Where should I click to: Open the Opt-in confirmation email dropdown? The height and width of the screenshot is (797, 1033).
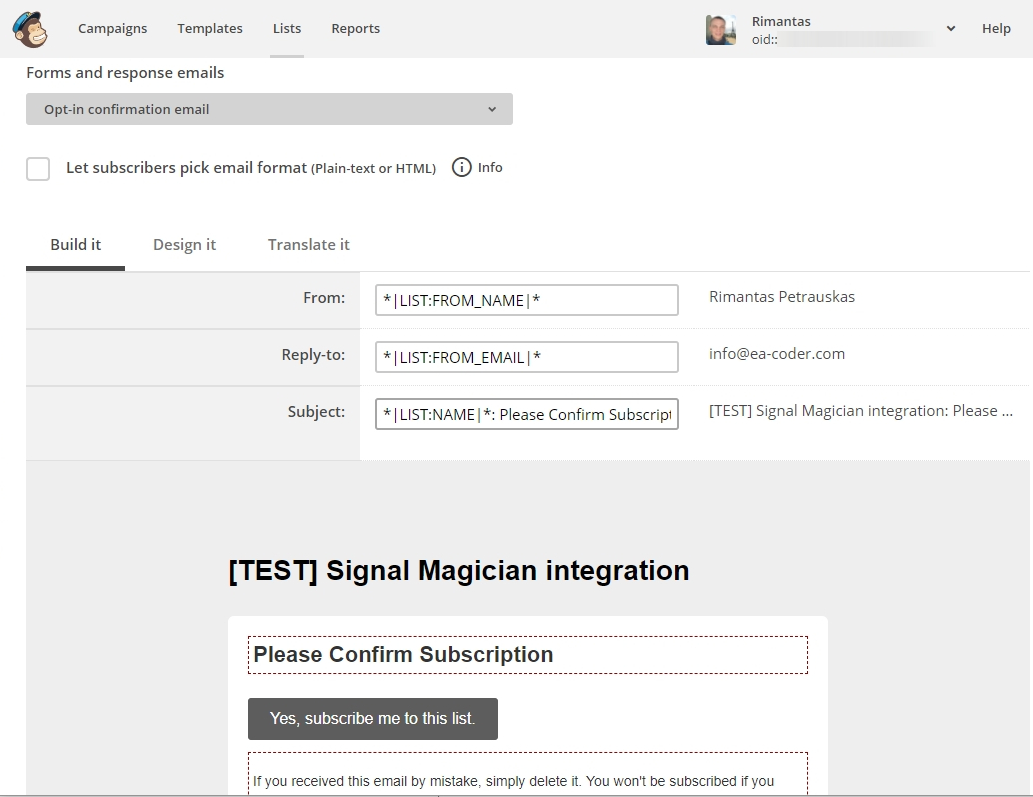(x=269, y=109)
